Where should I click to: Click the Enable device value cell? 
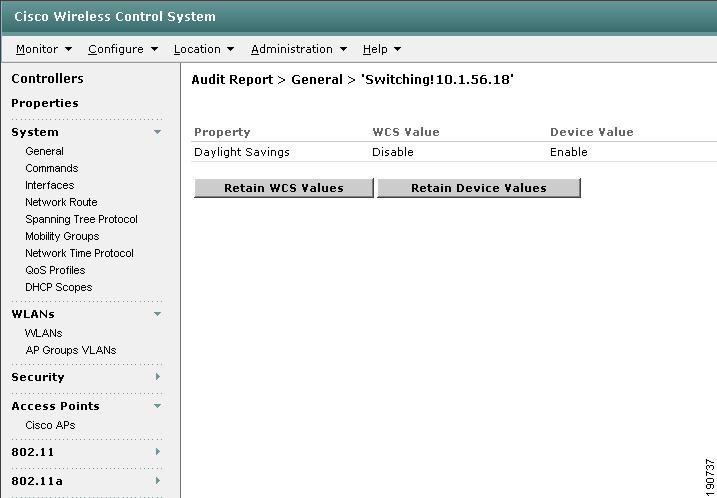tap(569, 152)
